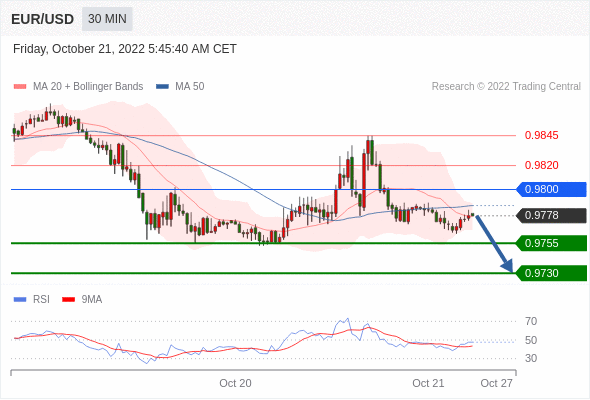This screenshot has height=400, width=590.
Task: Click the EUR/USD symbol title
Action: 43,19
